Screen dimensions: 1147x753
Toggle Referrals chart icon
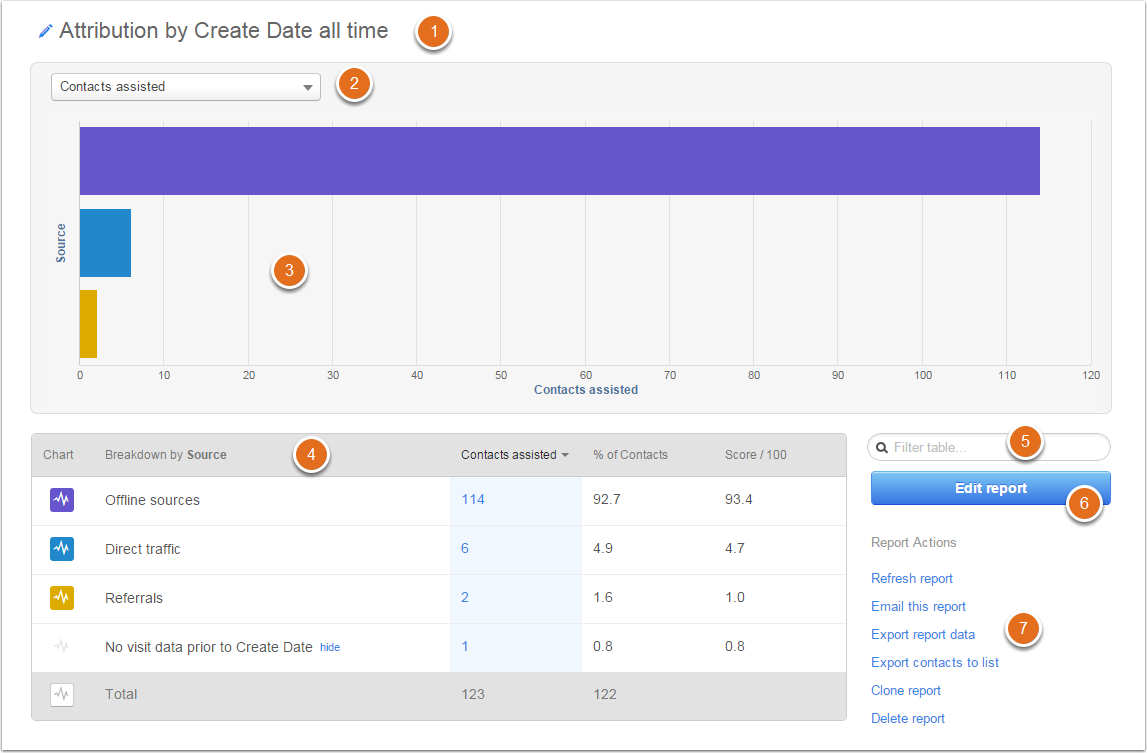(x=62, y=598)
